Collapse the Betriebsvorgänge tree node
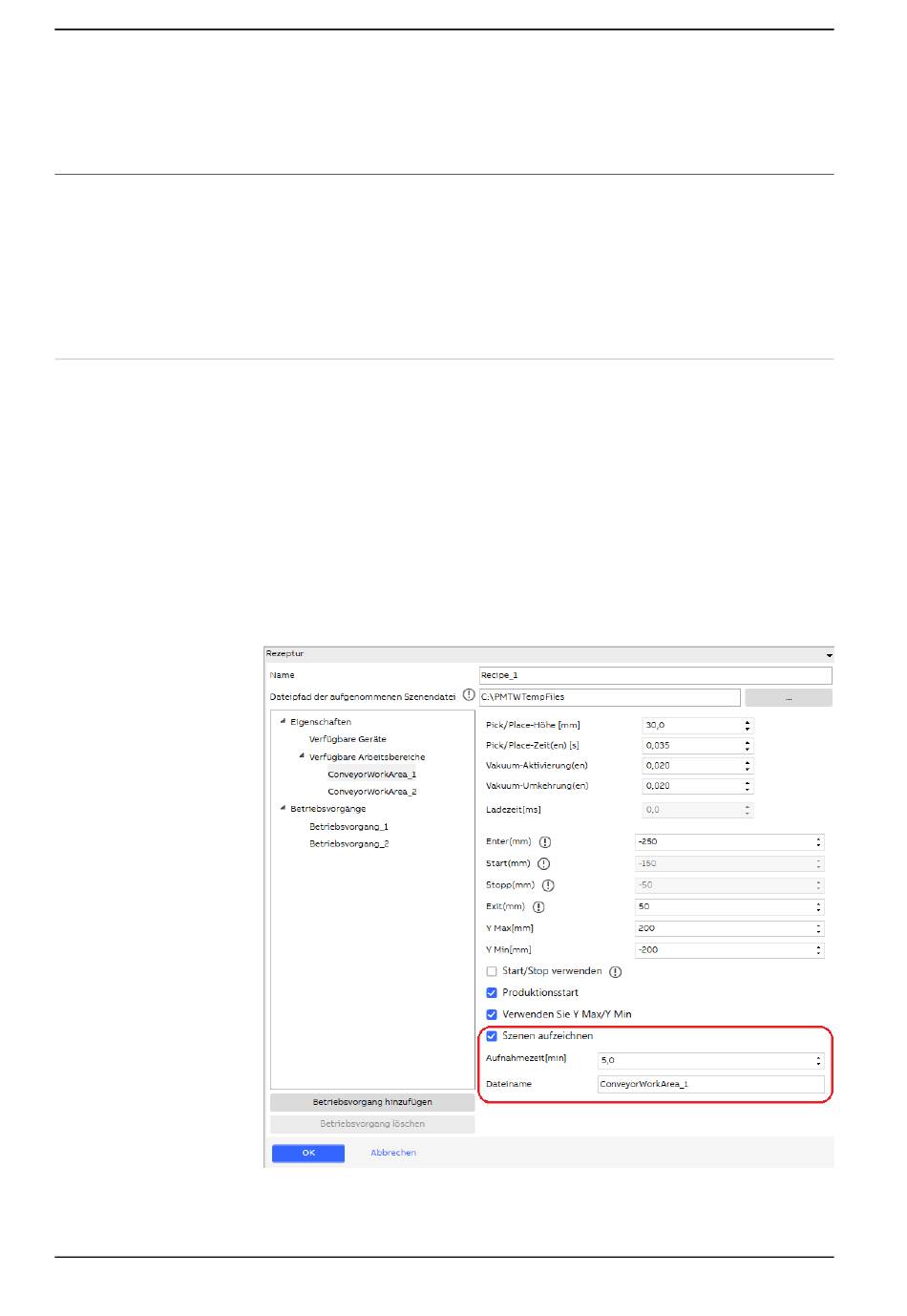 [x=283, y=809]
